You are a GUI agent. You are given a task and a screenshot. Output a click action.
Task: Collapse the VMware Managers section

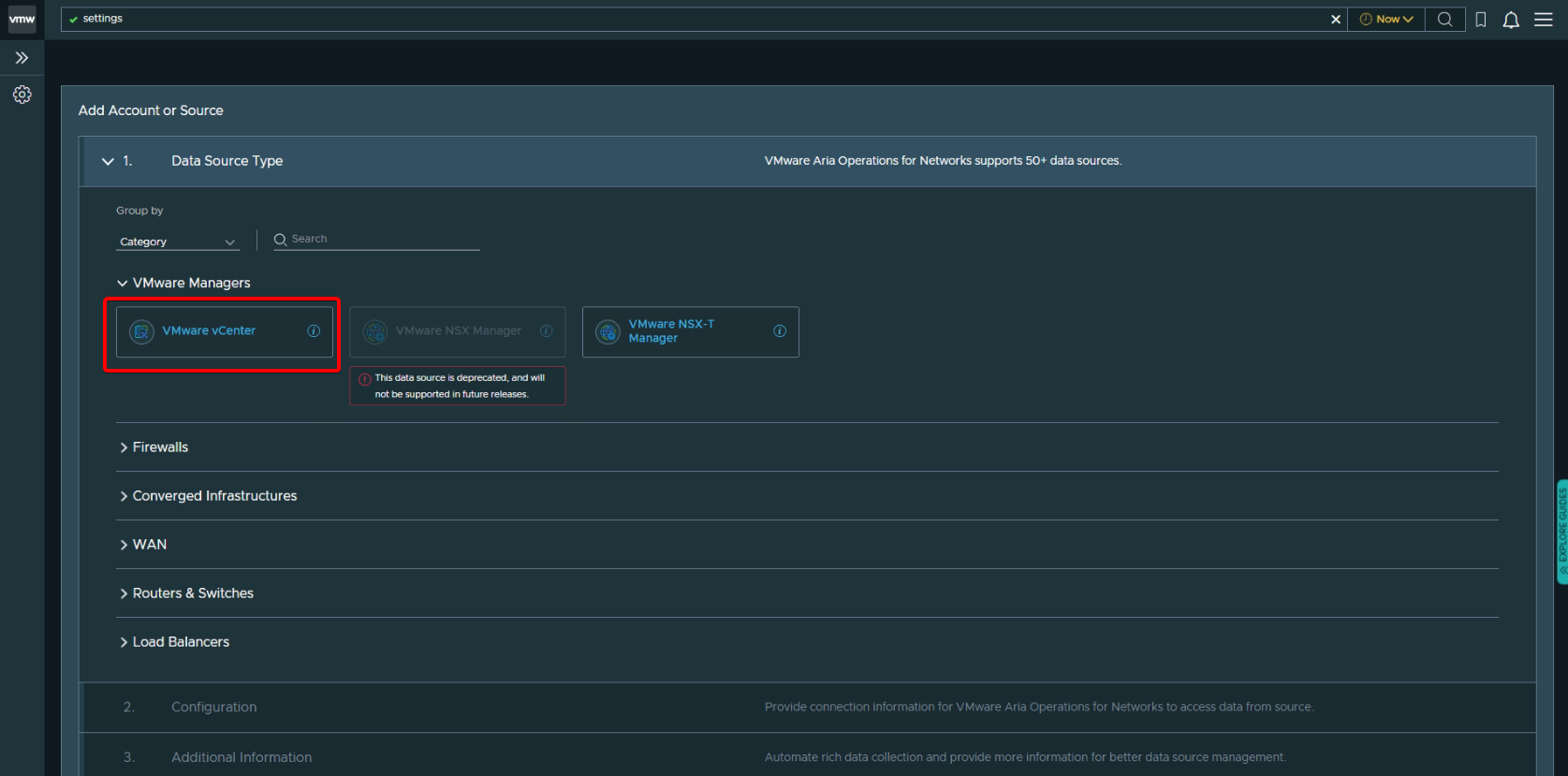tap(123, 283)
